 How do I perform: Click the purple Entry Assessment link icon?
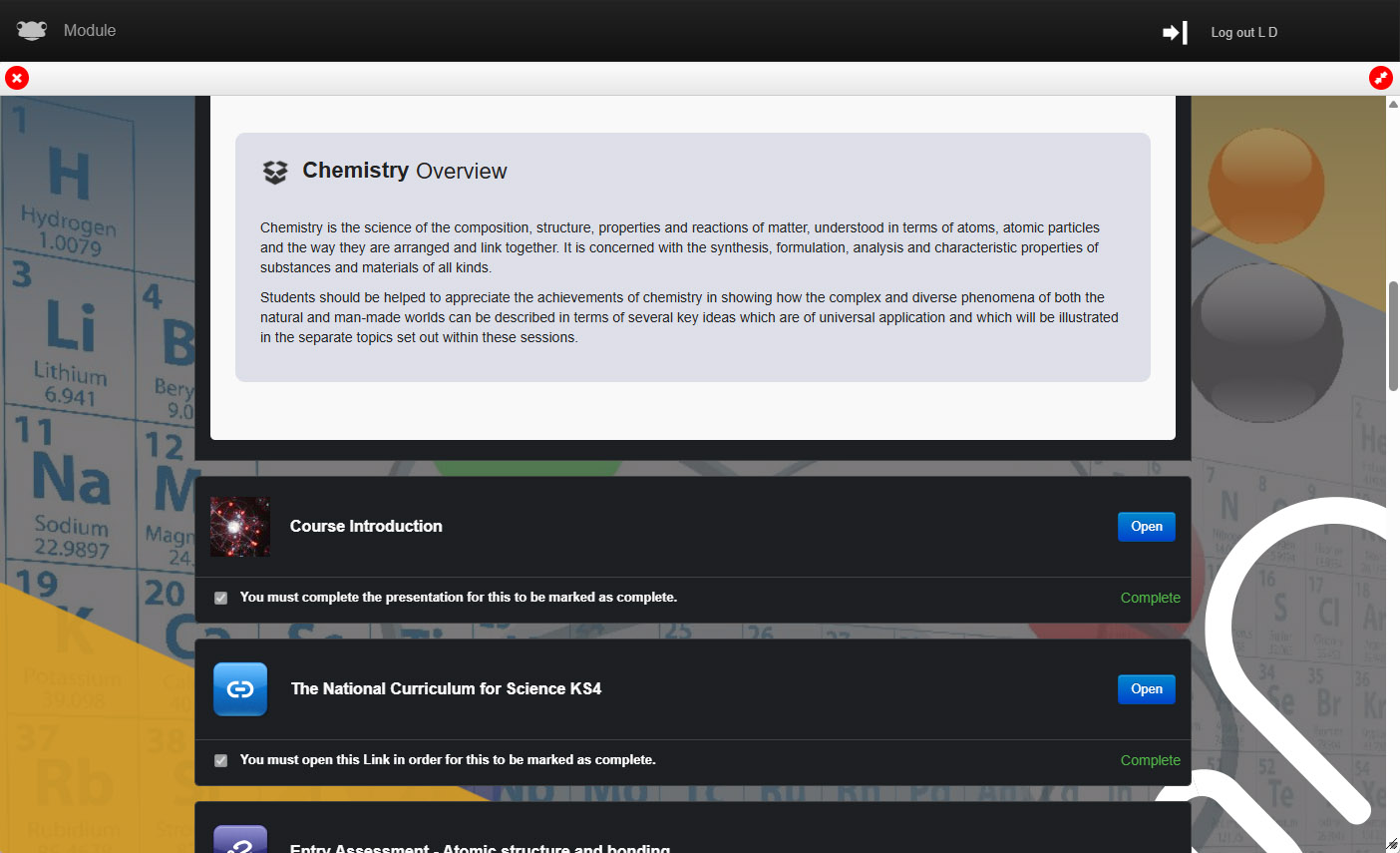[x=240, y=841]
